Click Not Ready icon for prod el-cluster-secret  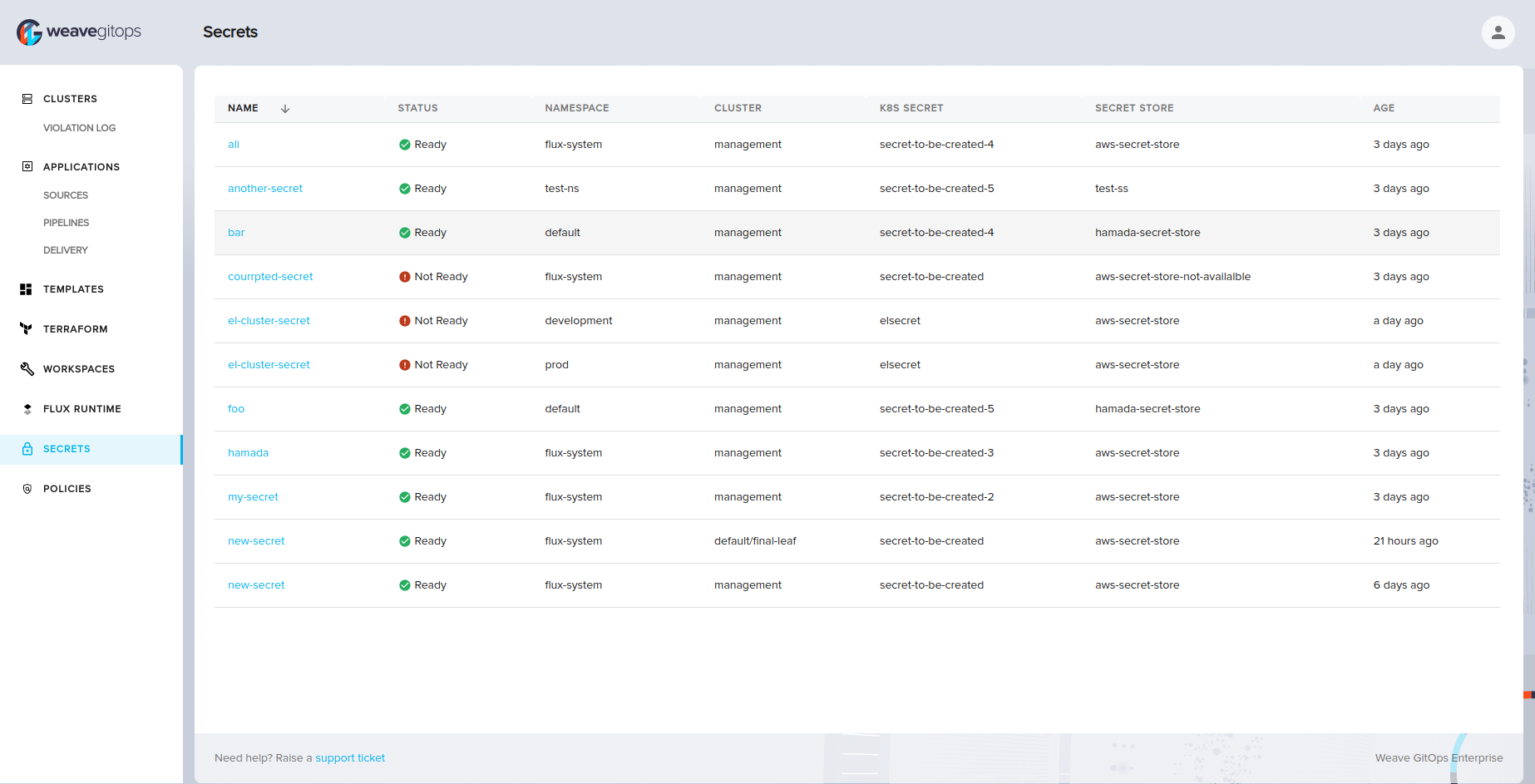(x=405, y=365)
